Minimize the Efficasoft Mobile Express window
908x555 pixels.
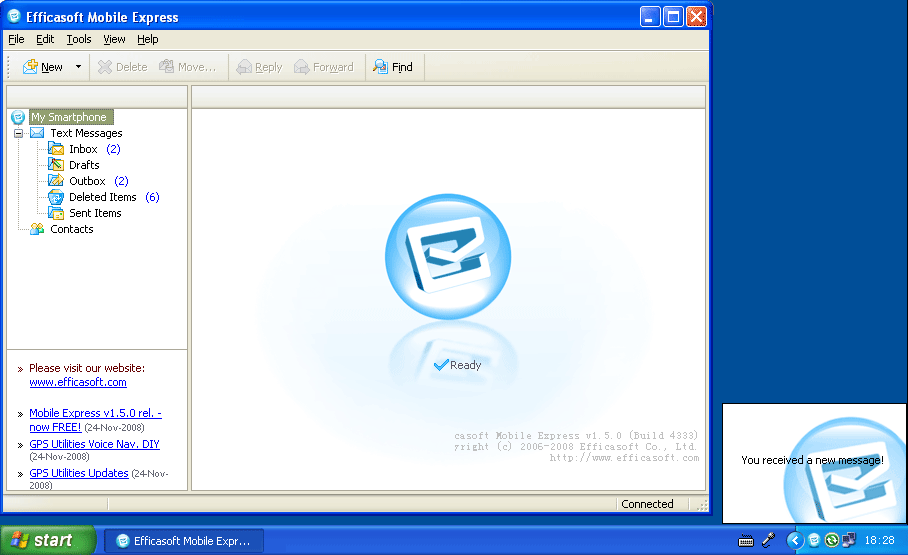pyautogui.click(x=650, y=17)
